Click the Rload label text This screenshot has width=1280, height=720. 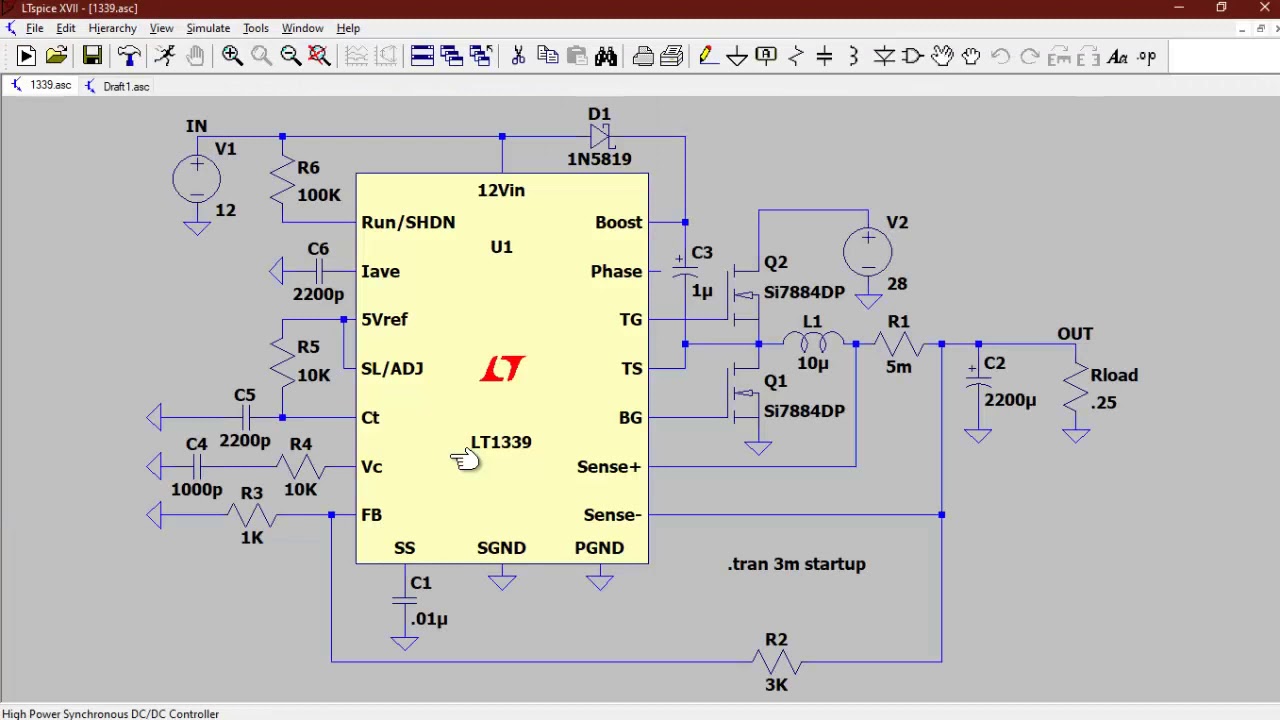point(1114,375)
